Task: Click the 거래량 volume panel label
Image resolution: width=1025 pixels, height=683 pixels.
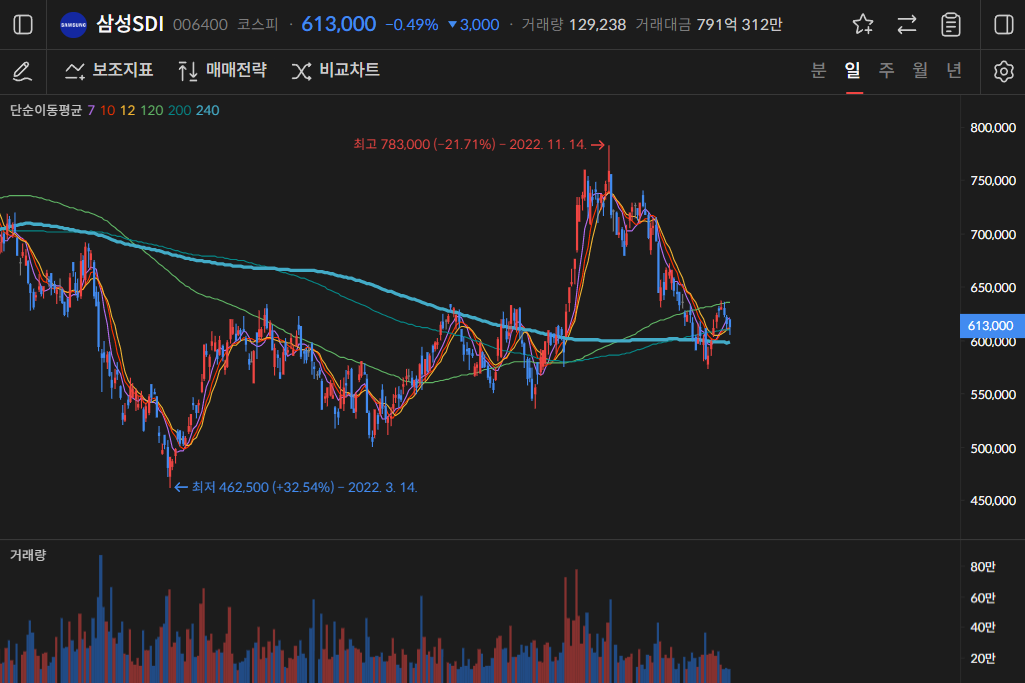Action: 28,555
